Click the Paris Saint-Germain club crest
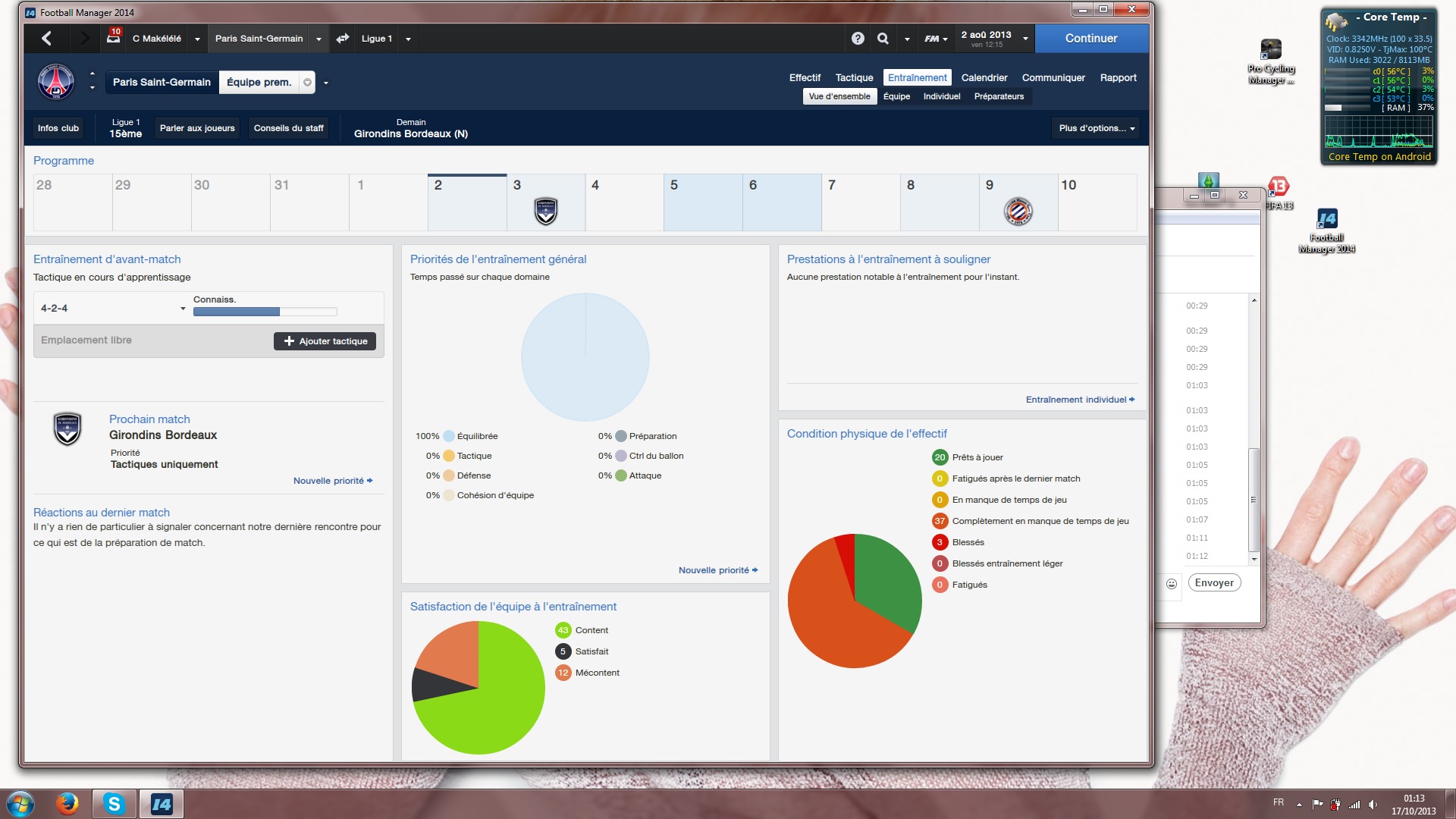 [x=56, y=82]
